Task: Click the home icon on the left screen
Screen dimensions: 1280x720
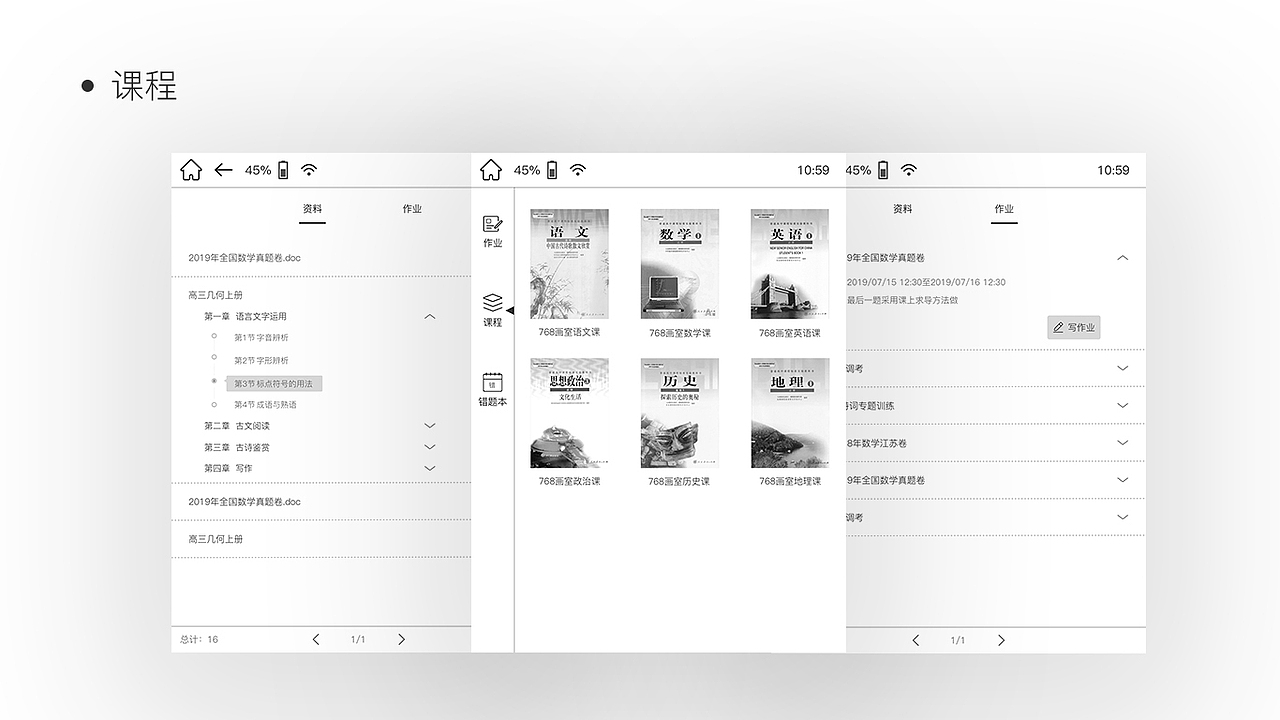Action: pos(190,169)
